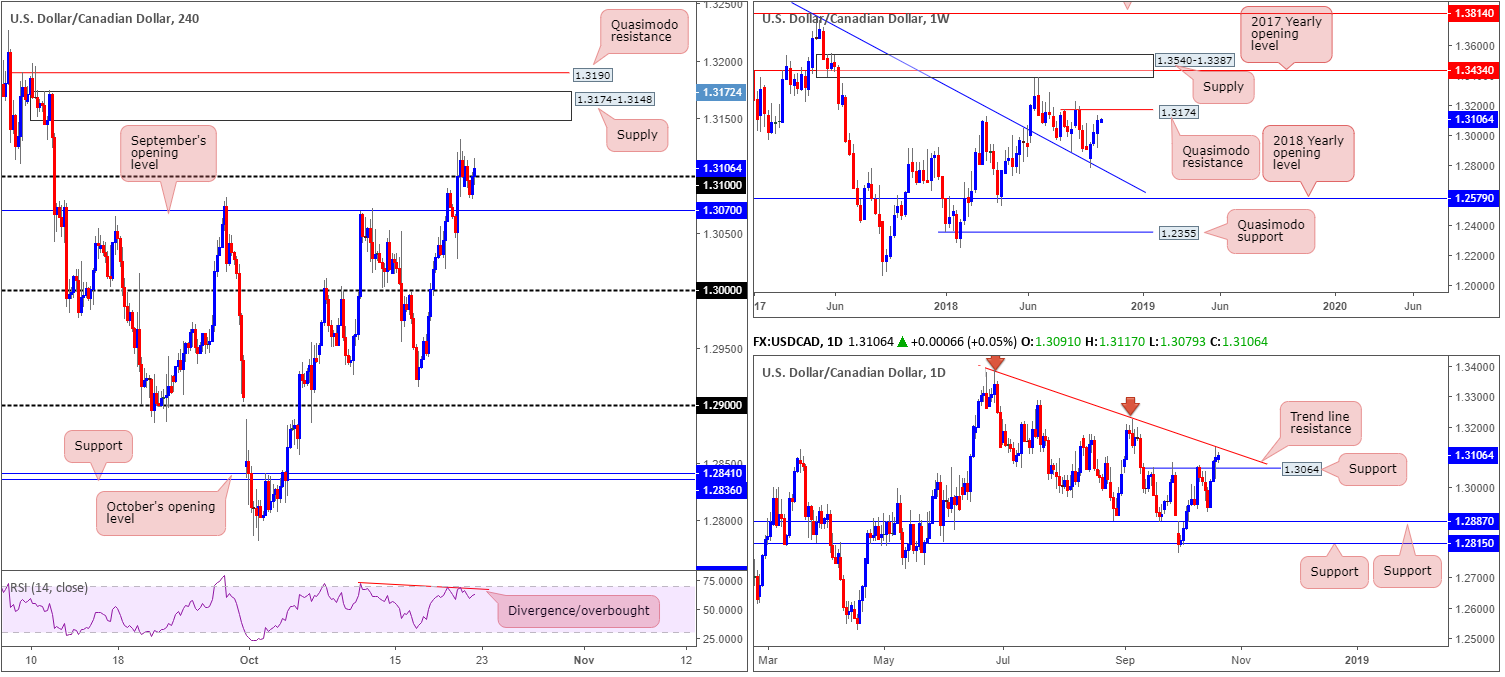
Task: Click the '23' date label on the 240 chart
Action: click(x=481, y=660)
